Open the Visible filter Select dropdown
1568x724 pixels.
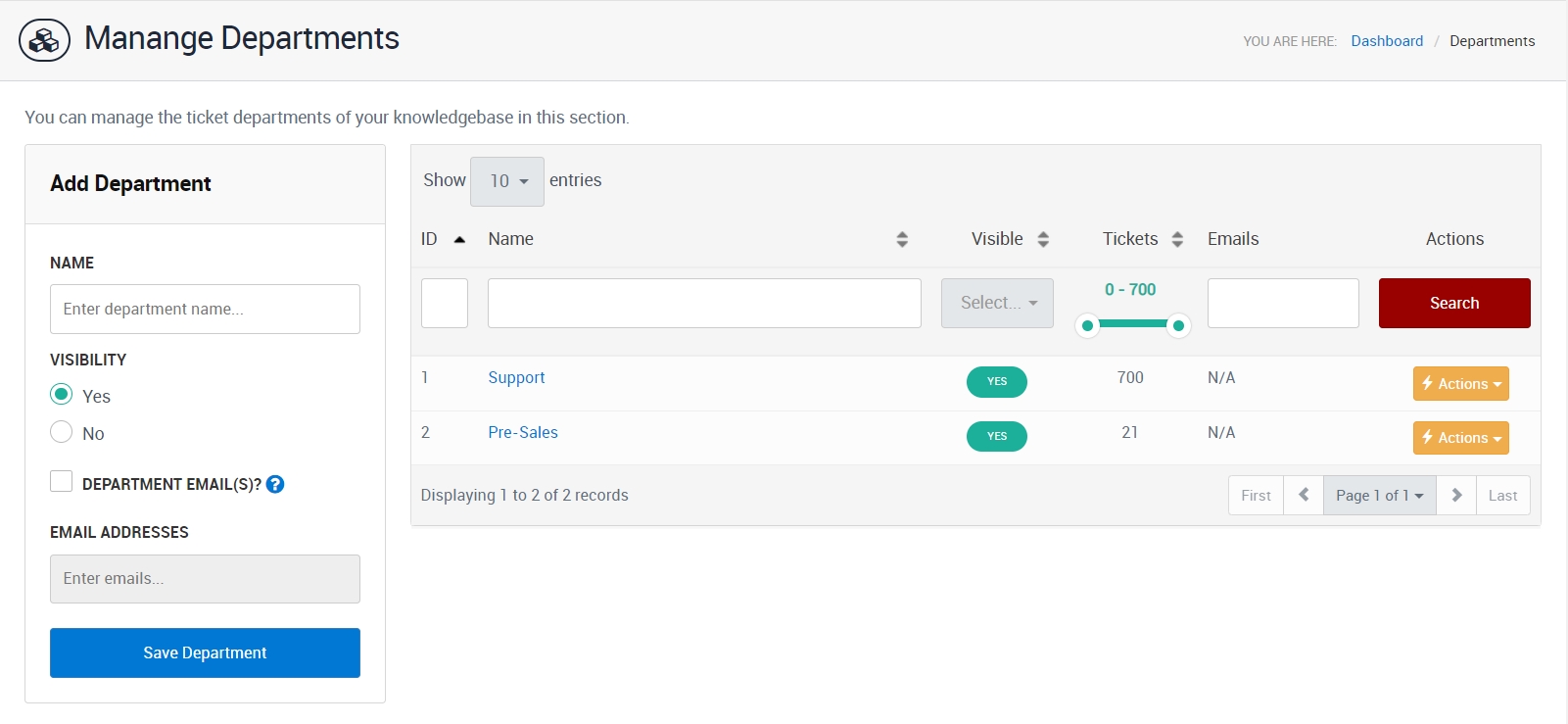pos(997,304)
